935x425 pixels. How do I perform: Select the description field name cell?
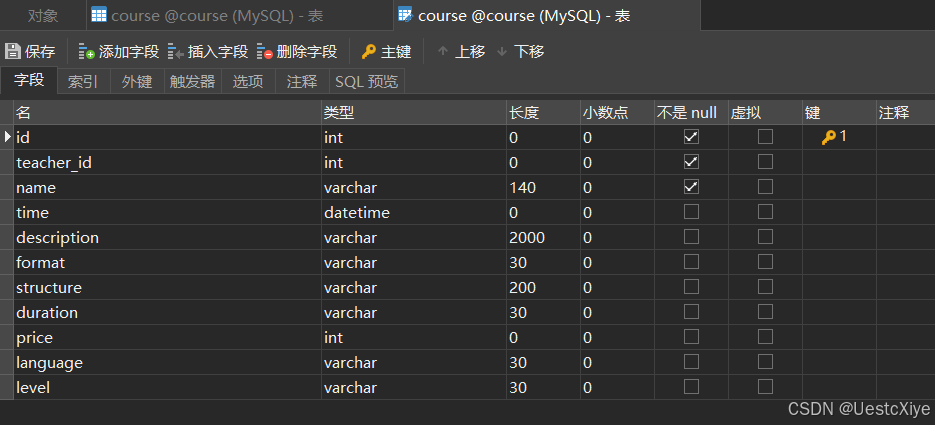tap(167, 237)
